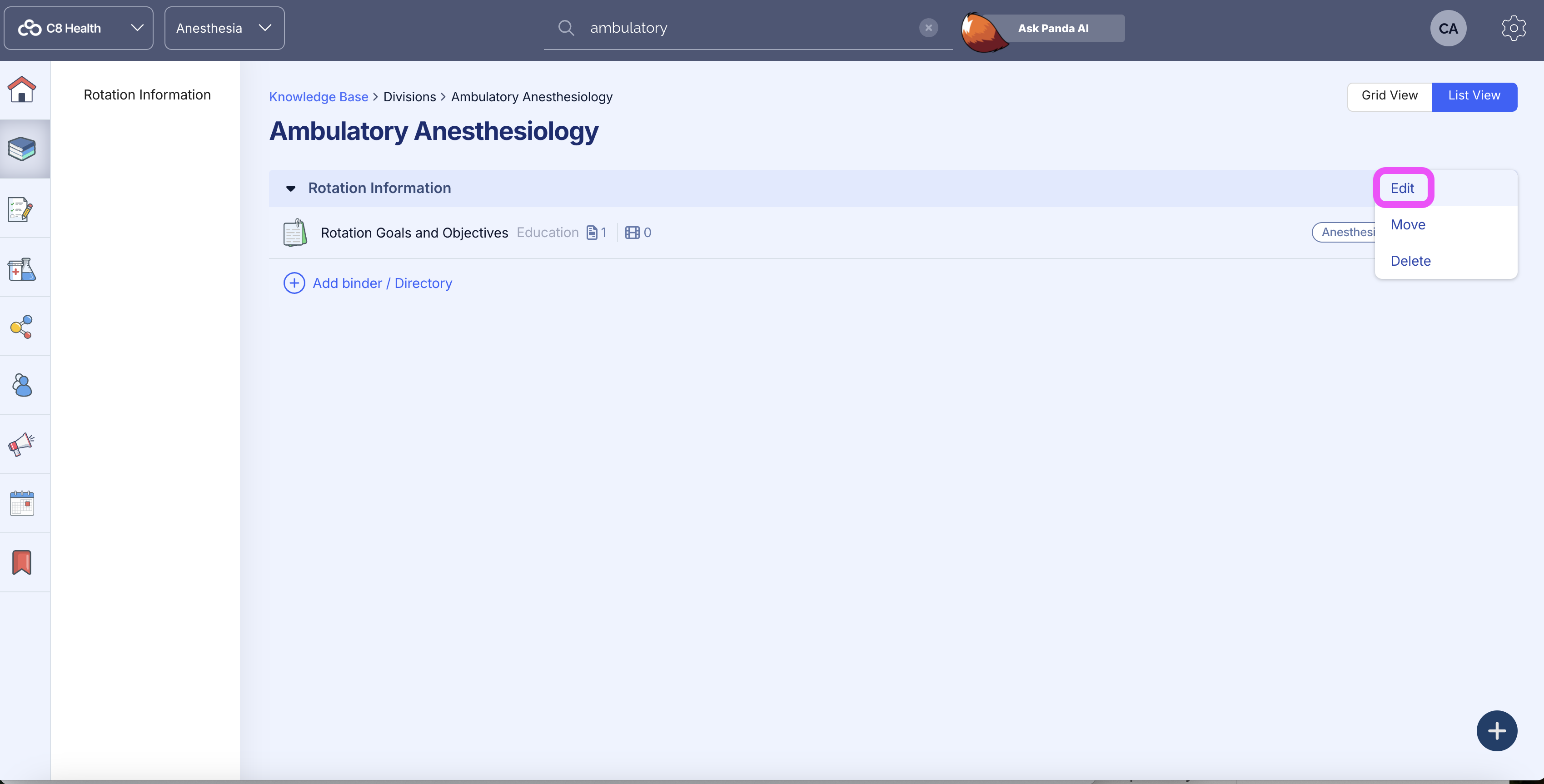Viewport: 1544px width, 784px height.
Task: Click the Education label on the binder row
Action: point(547,233)
